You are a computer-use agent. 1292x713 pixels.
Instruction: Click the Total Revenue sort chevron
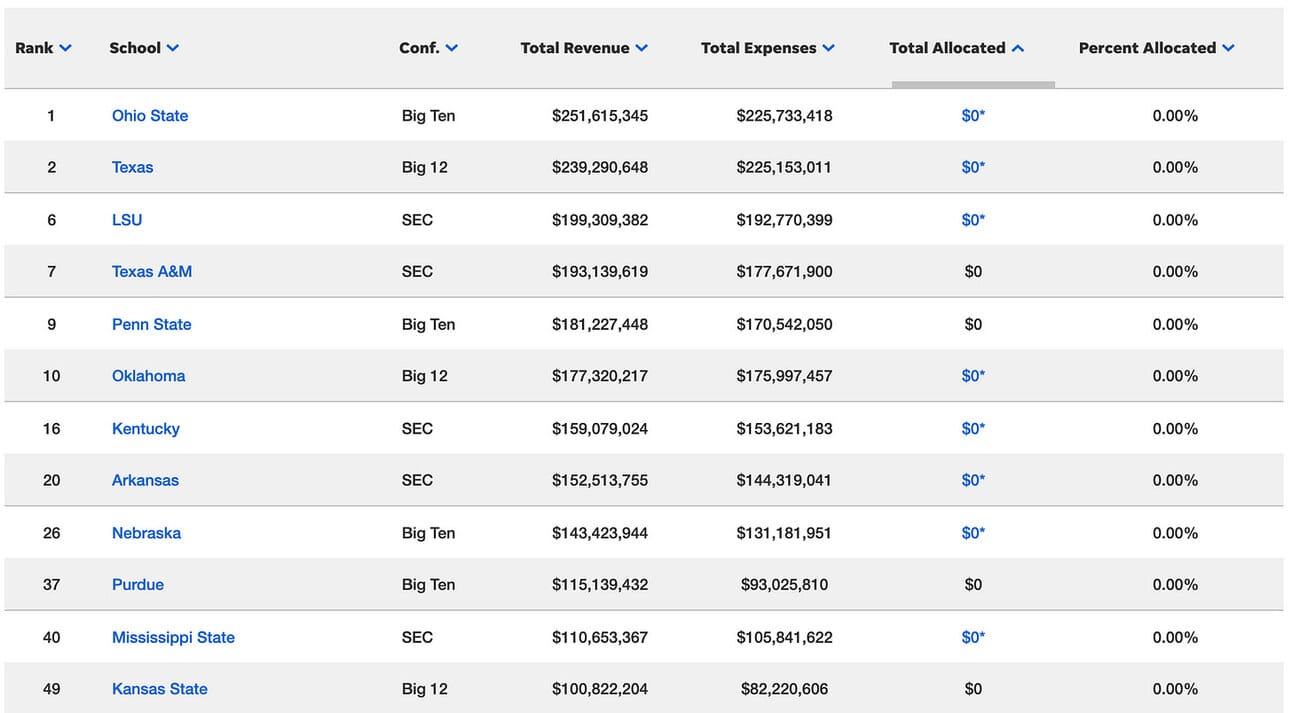pyautogui.click(x=642, y=48)
